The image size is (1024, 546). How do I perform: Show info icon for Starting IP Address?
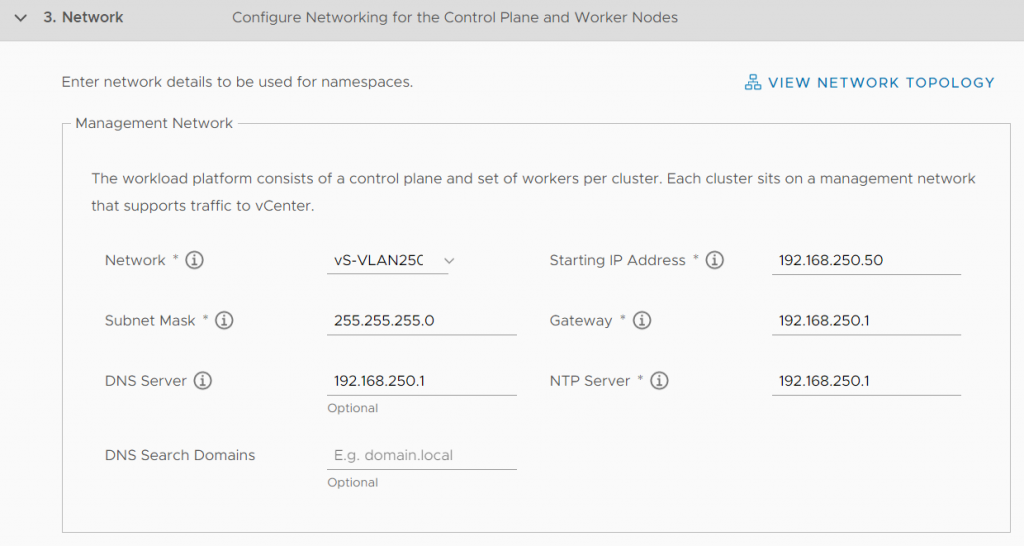click(714, 260)
